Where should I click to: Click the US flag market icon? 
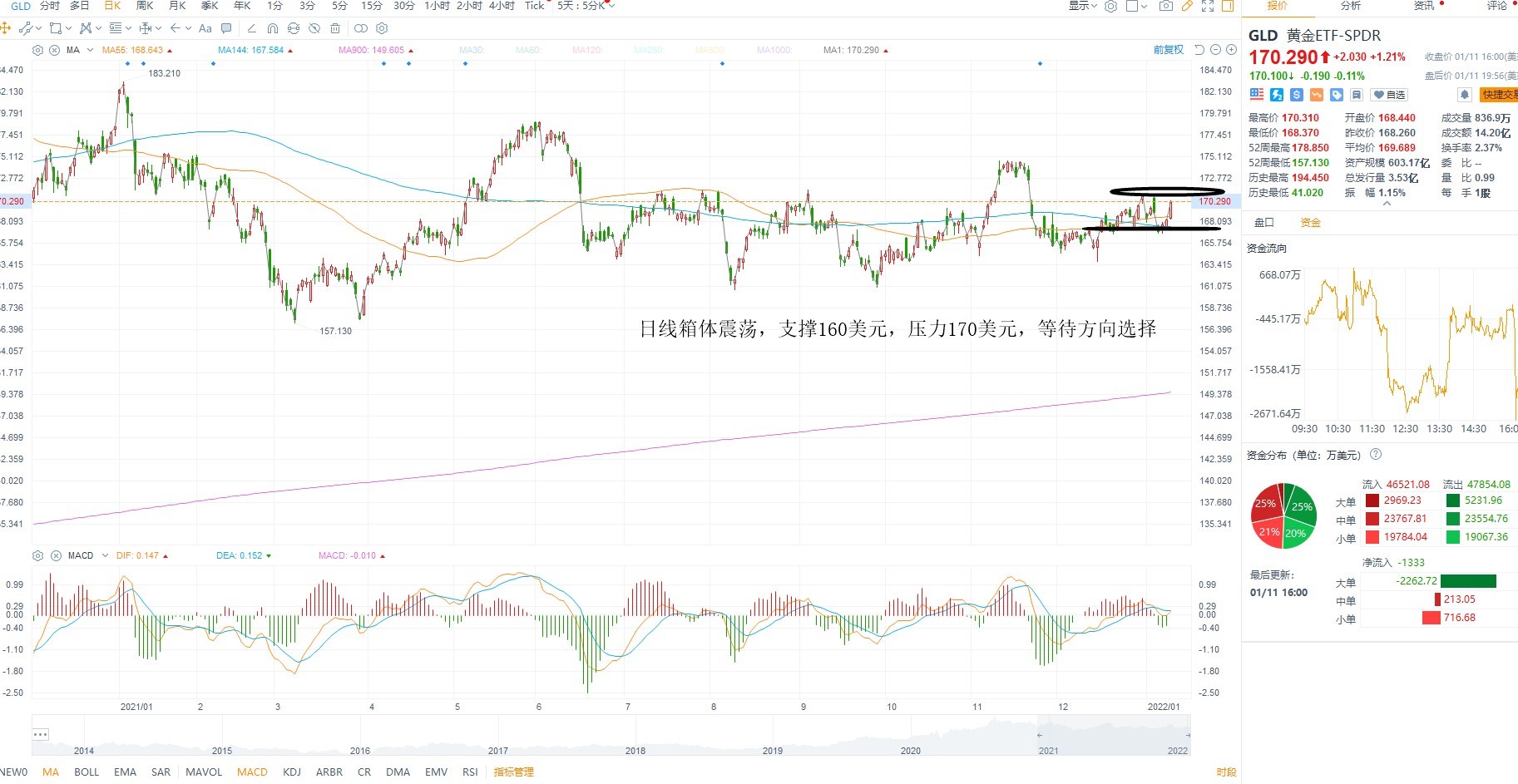1257,95
